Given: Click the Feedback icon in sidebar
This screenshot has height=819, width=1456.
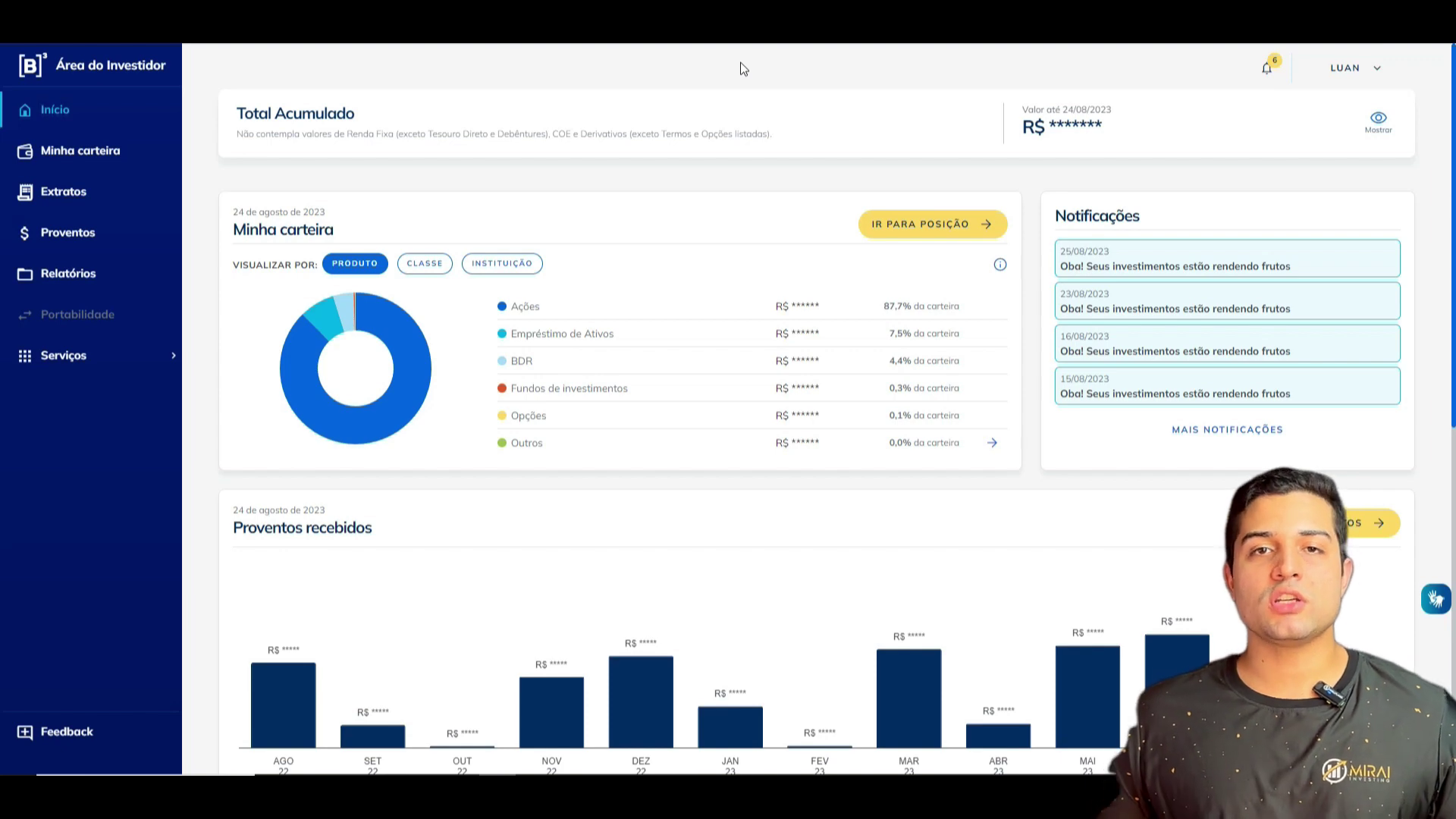Looking at the screenshot, I should coord(25,732).
